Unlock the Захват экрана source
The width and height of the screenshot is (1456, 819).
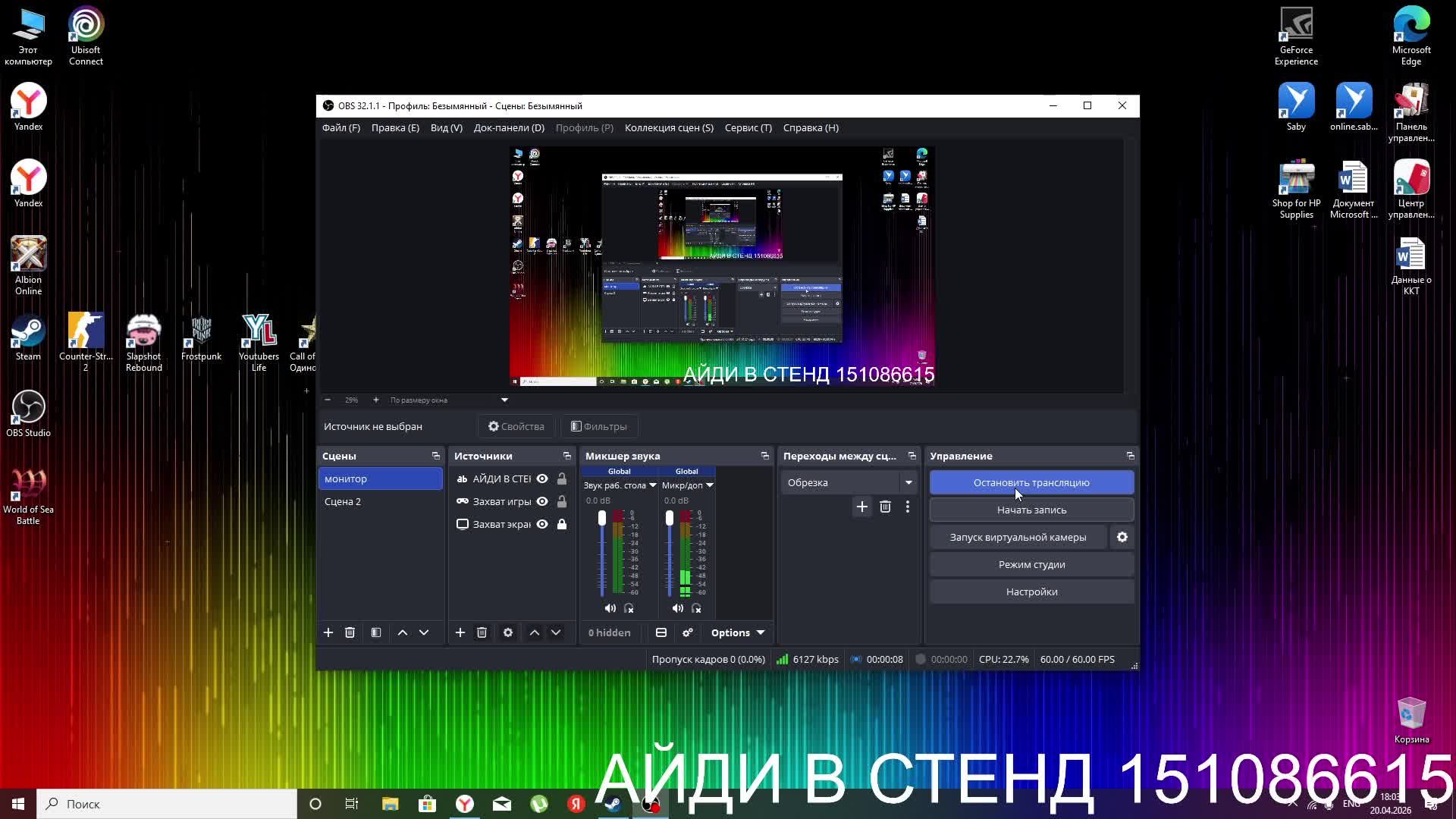562,524
